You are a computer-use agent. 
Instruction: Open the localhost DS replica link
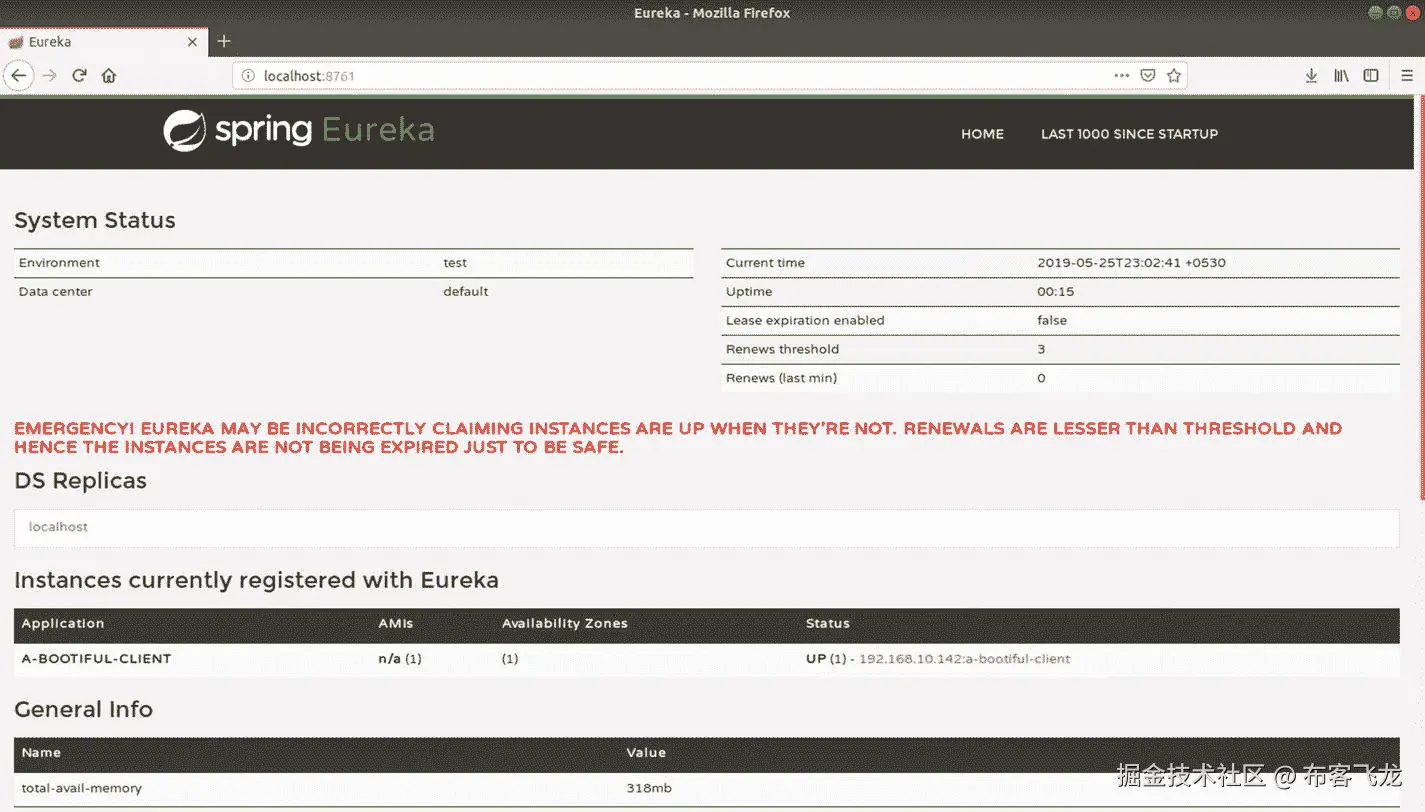tap(58, 527)
